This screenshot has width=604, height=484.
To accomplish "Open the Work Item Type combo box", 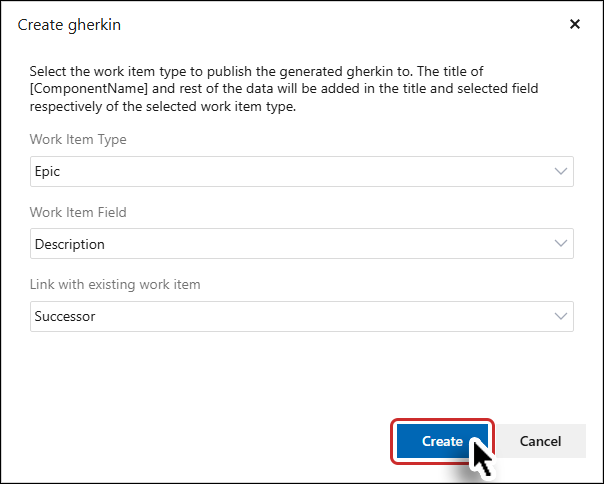I will [302, 171].
